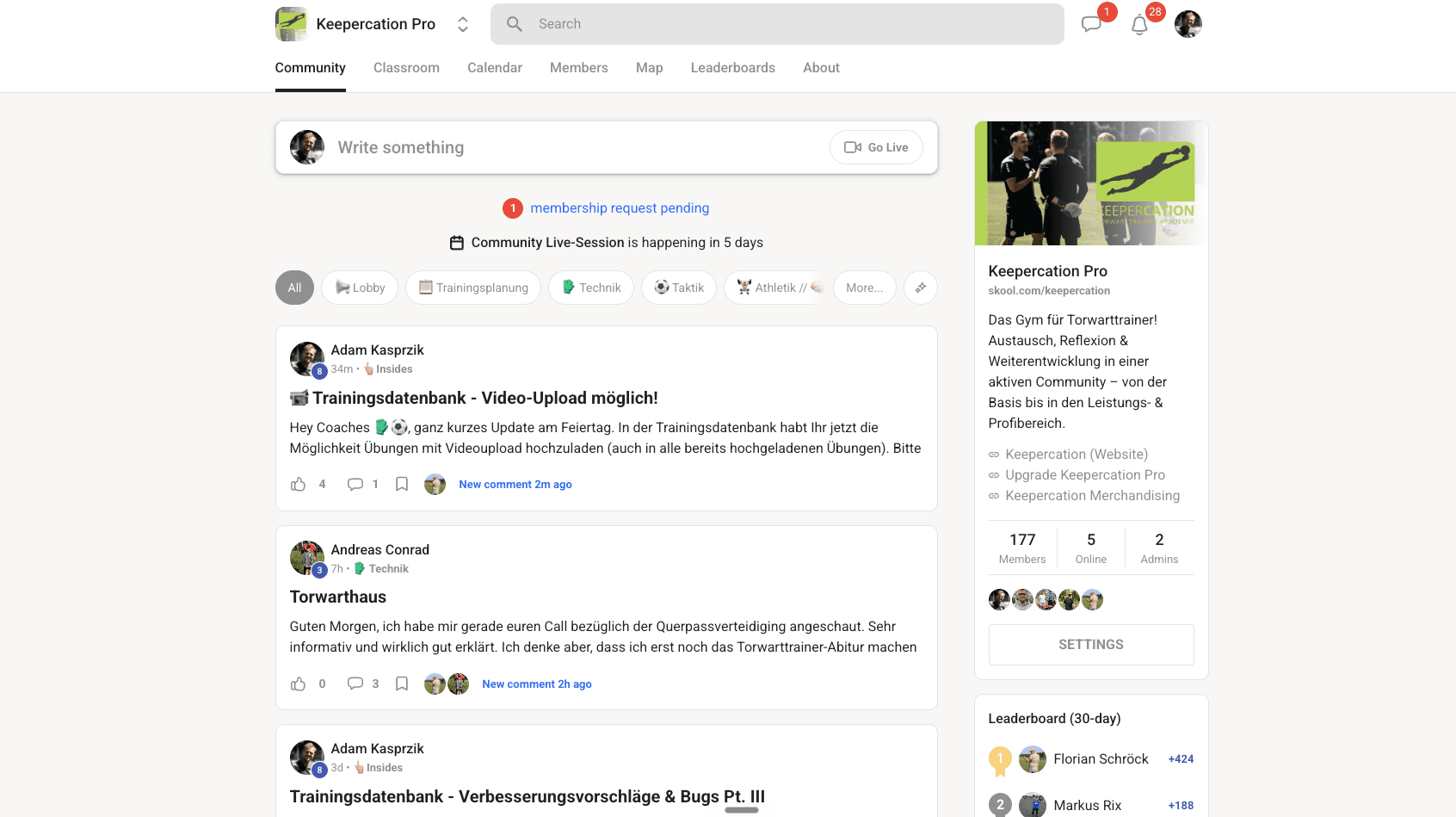Click Adam Kasprzik name on 3d post
Screen dimensions: 1456x817
378,749
